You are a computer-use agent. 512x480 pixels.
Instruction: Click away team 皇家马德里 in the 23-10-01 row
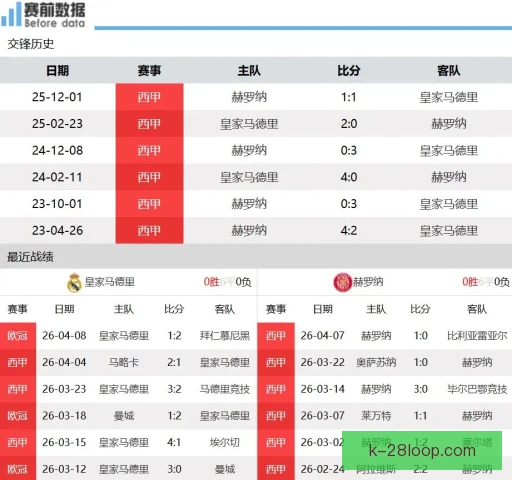click(x=449, y=204)
